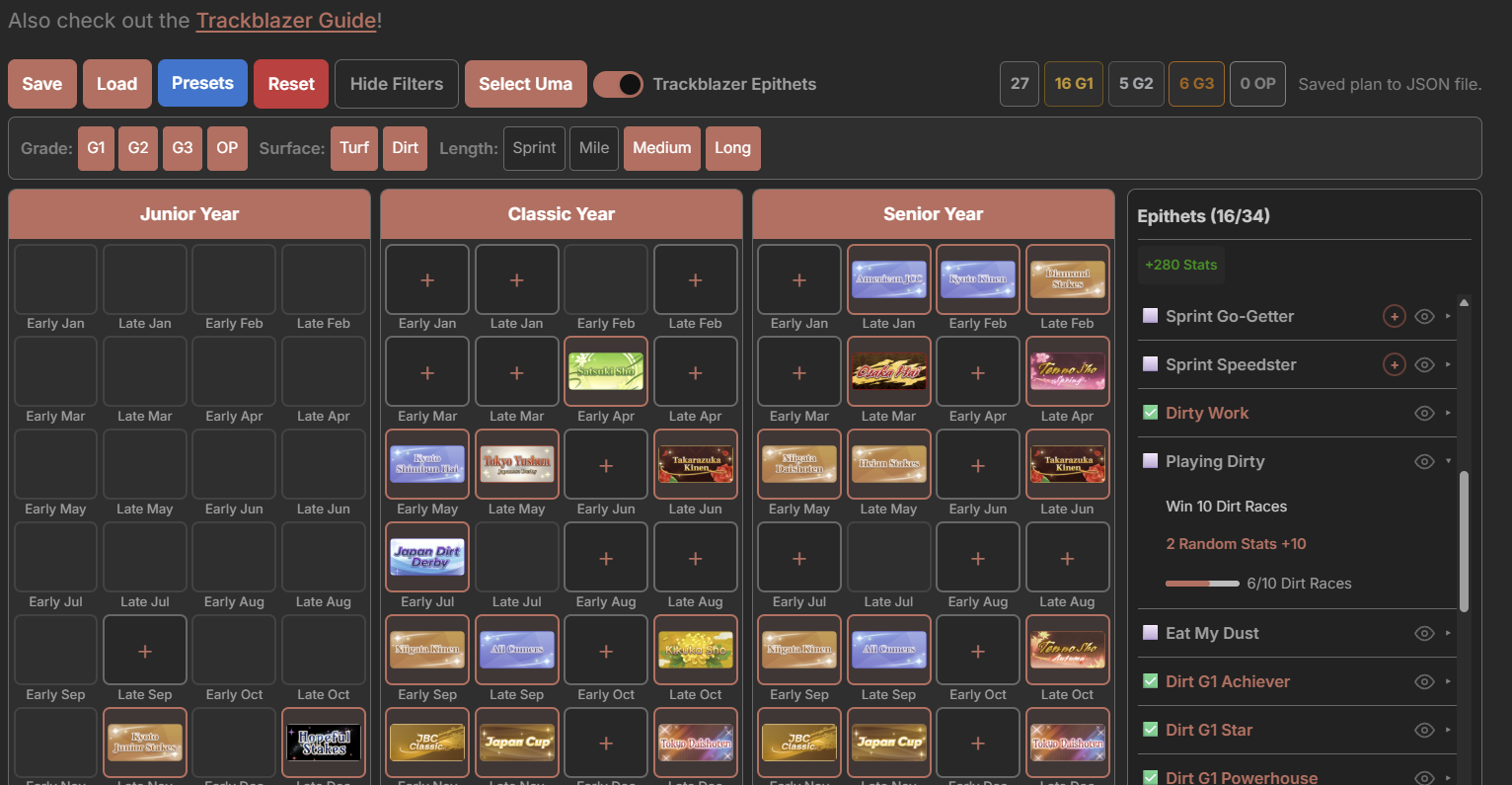
Task: Expand the Sprint Go-Getter epithet details
Action: pyautogui.click(x=1448, y=316)
